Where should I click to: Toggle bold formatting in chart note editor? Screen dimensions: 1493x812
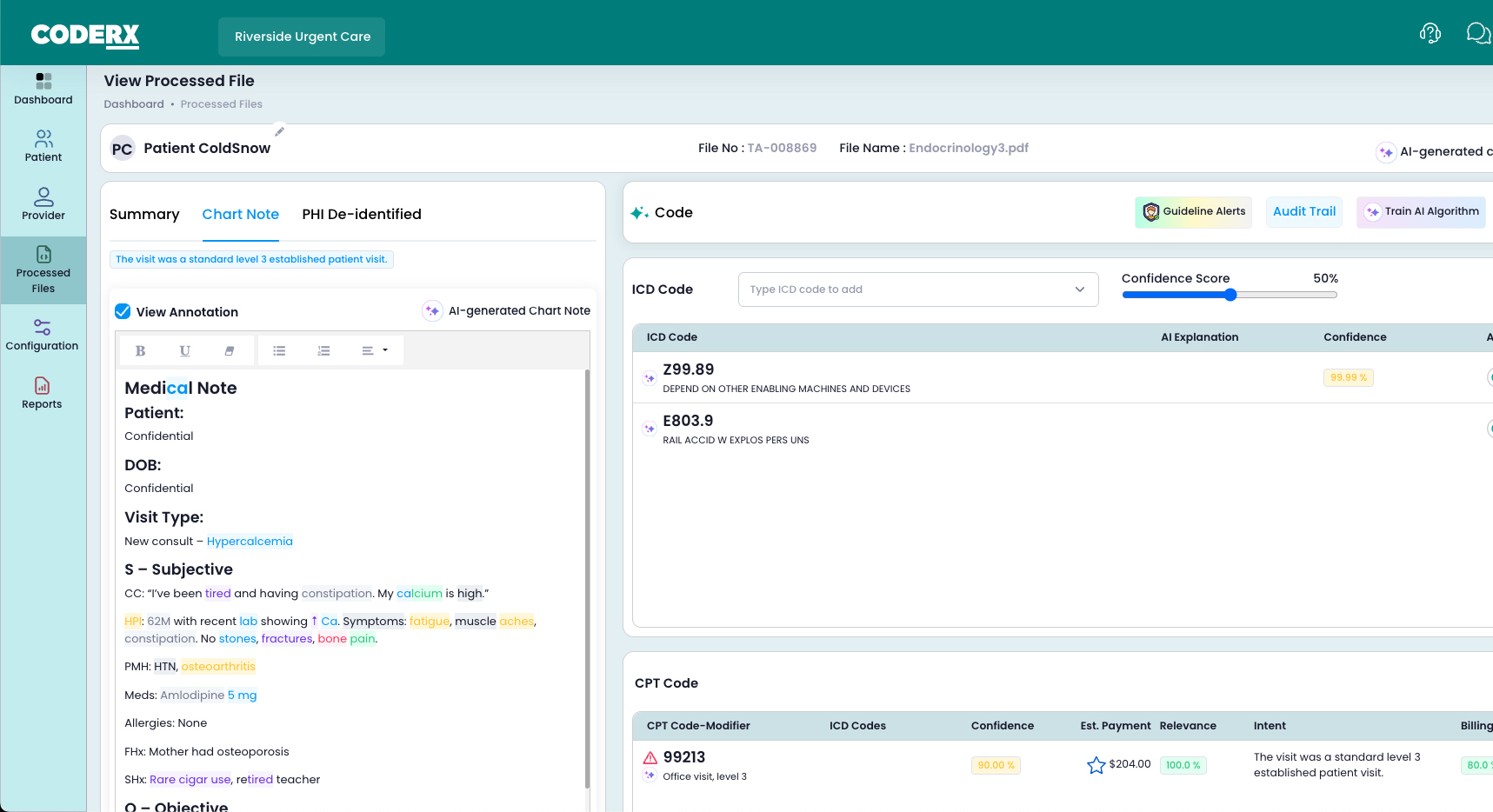[x=140, y=350]
